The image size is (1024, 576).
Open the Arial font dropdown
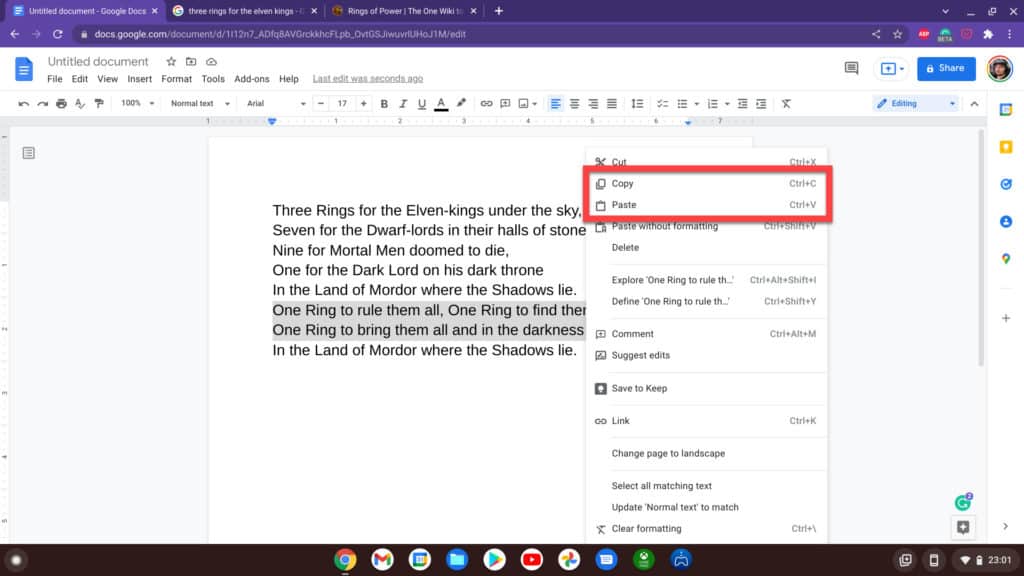(x=276, y=103)
